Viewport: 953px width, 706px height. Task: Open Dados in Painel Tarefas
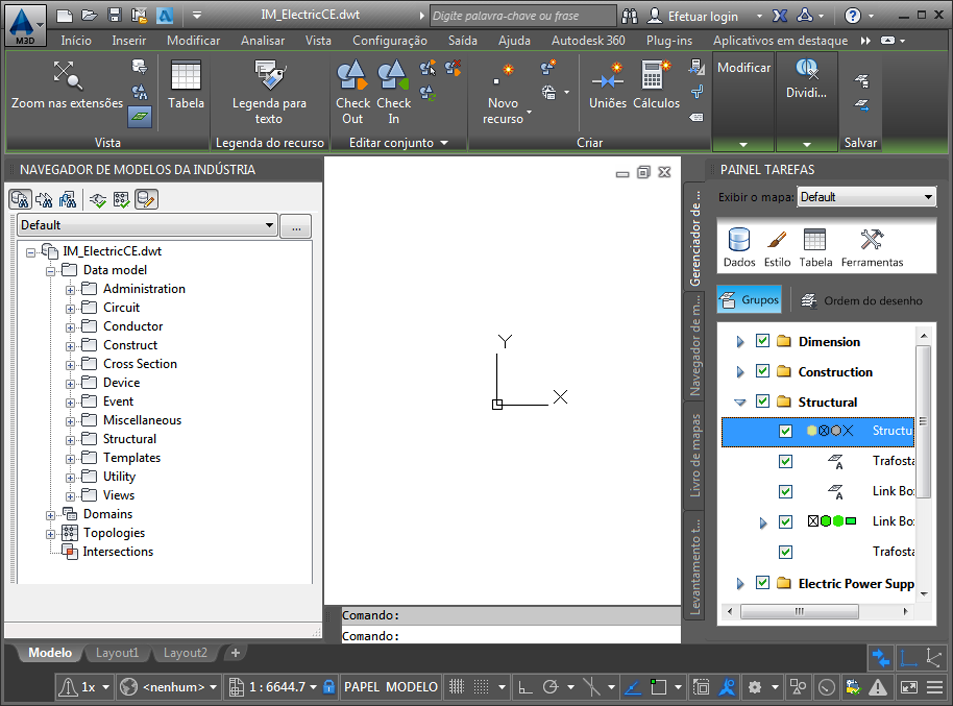click(x=739, y=247)
